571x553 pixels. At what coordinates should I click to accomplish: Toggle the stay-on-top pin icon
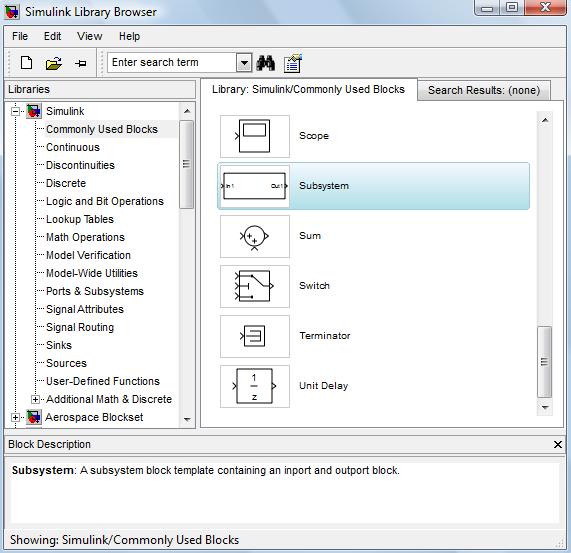tap(80, 63)
